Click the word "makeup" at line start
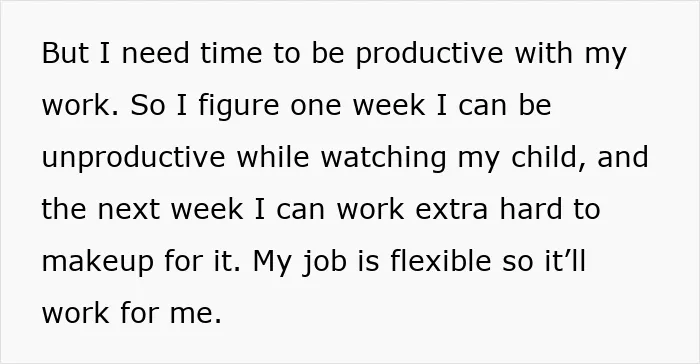This screenshot has height=364, width=700. [97, 261]
